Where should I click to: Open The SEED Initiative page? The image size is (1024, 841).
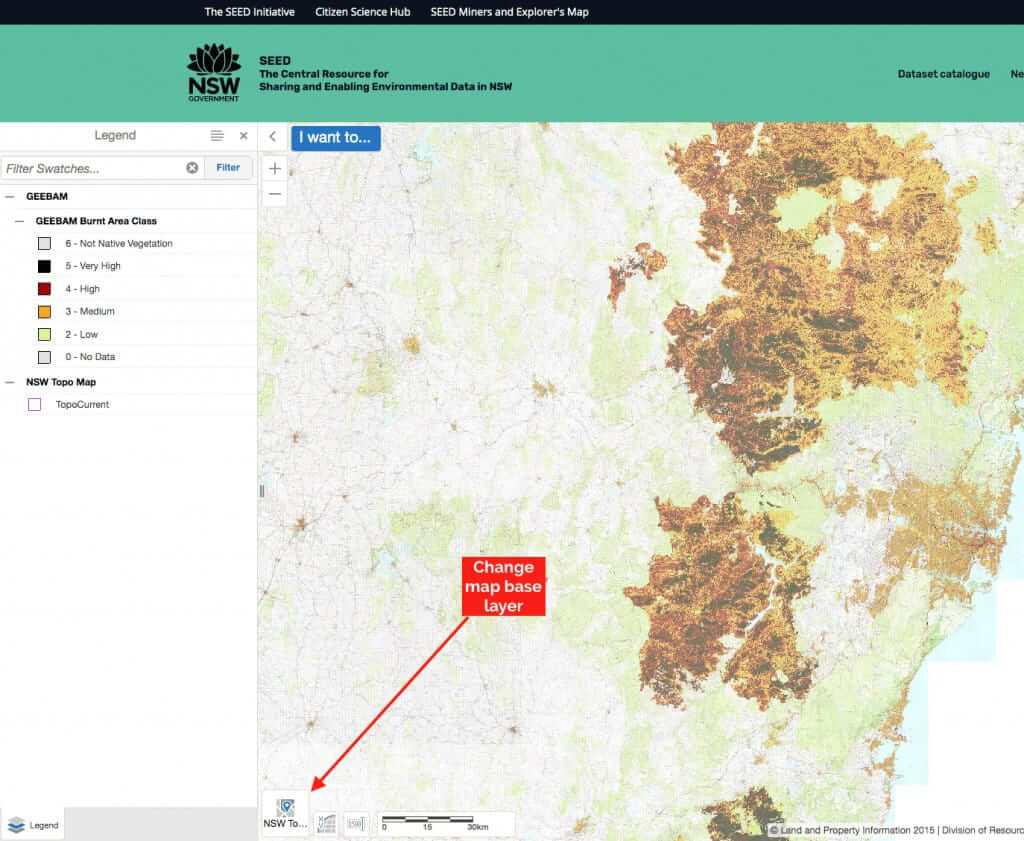coord(249,12)
